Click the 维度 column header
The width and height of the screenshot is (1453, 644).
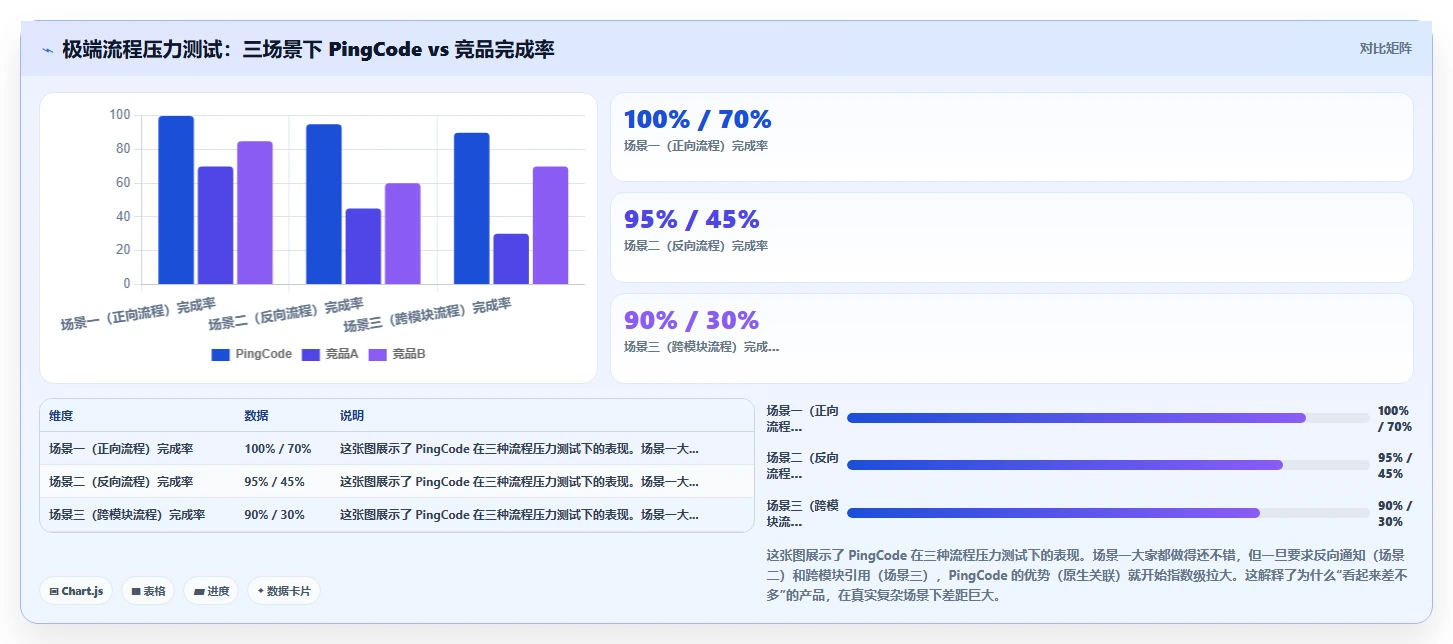(61, 416)
